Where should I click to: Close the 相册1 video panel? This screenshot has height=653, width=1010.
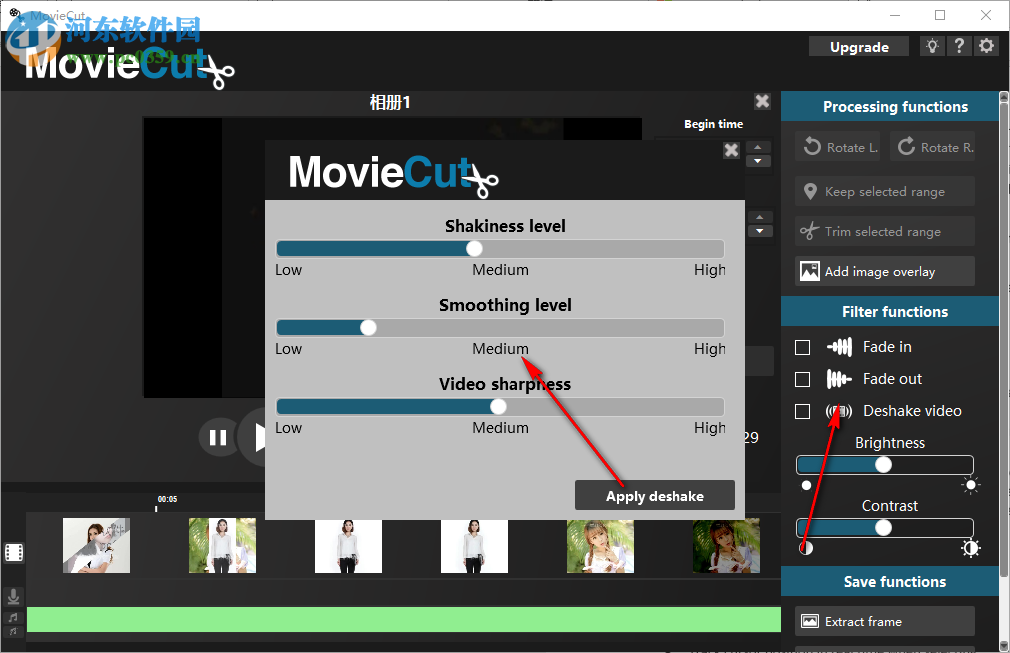pyautogui.click(x=762, y=101)
